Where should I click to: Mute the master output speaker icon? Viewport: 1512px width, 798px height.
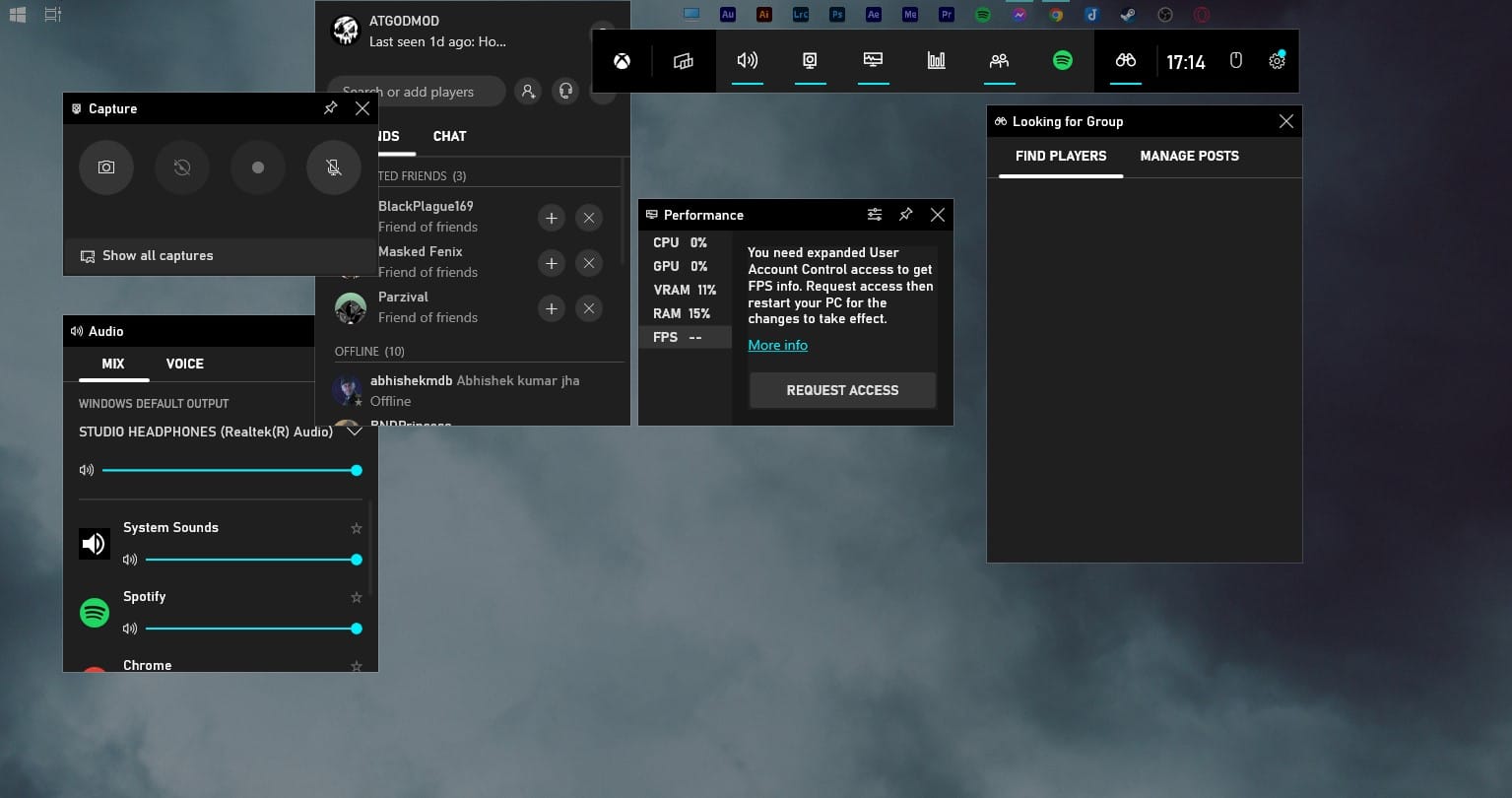[x=87, y=471]
